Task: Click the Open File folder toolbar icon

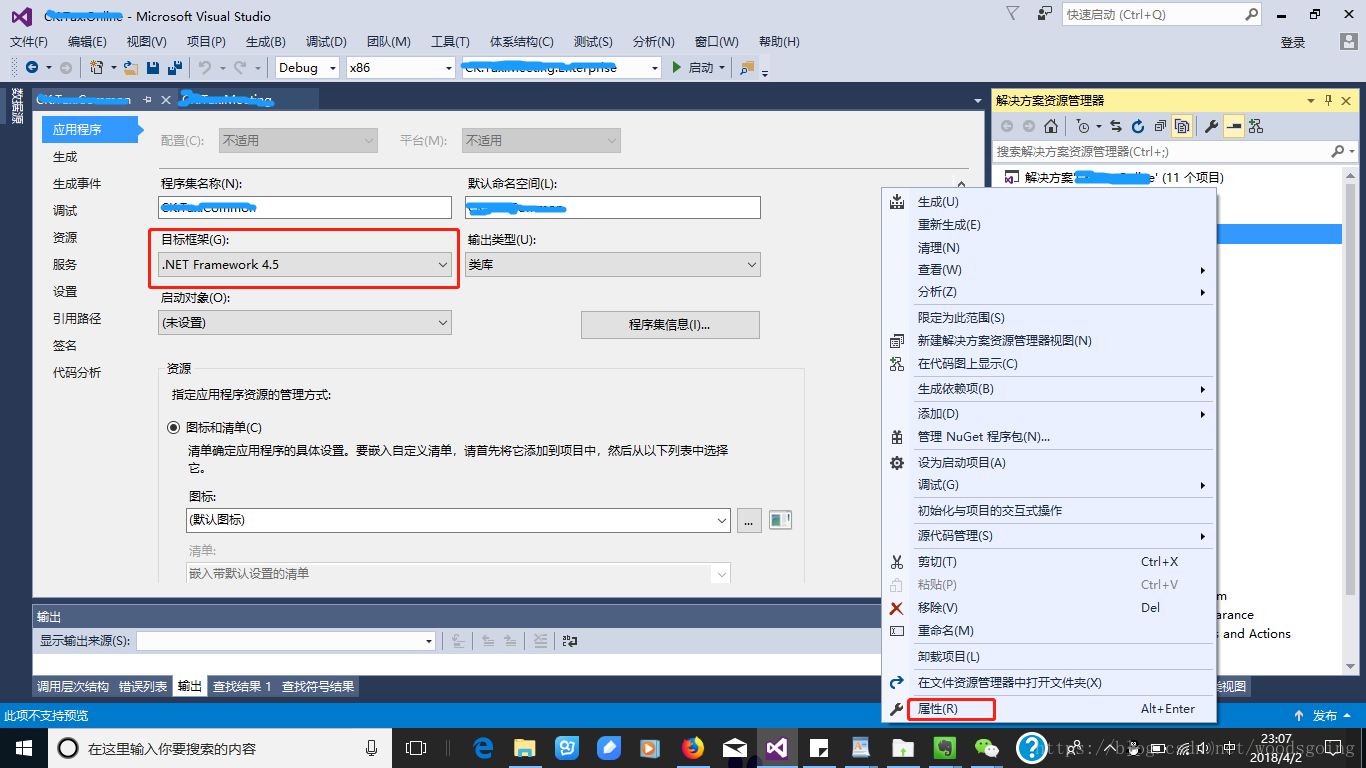Action: [130, 67]
